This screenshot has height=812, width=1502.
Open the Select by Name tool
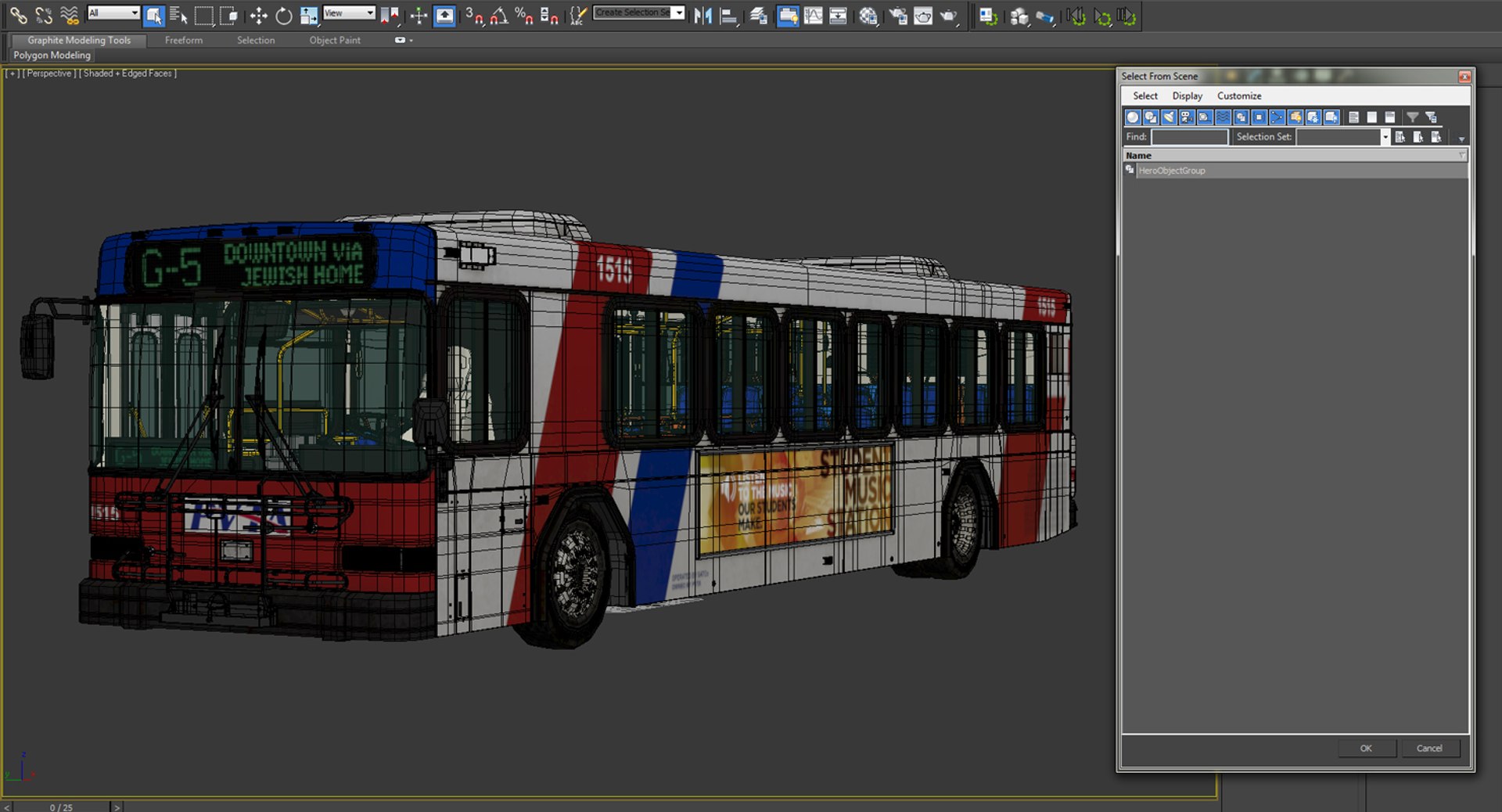(178, 15)
